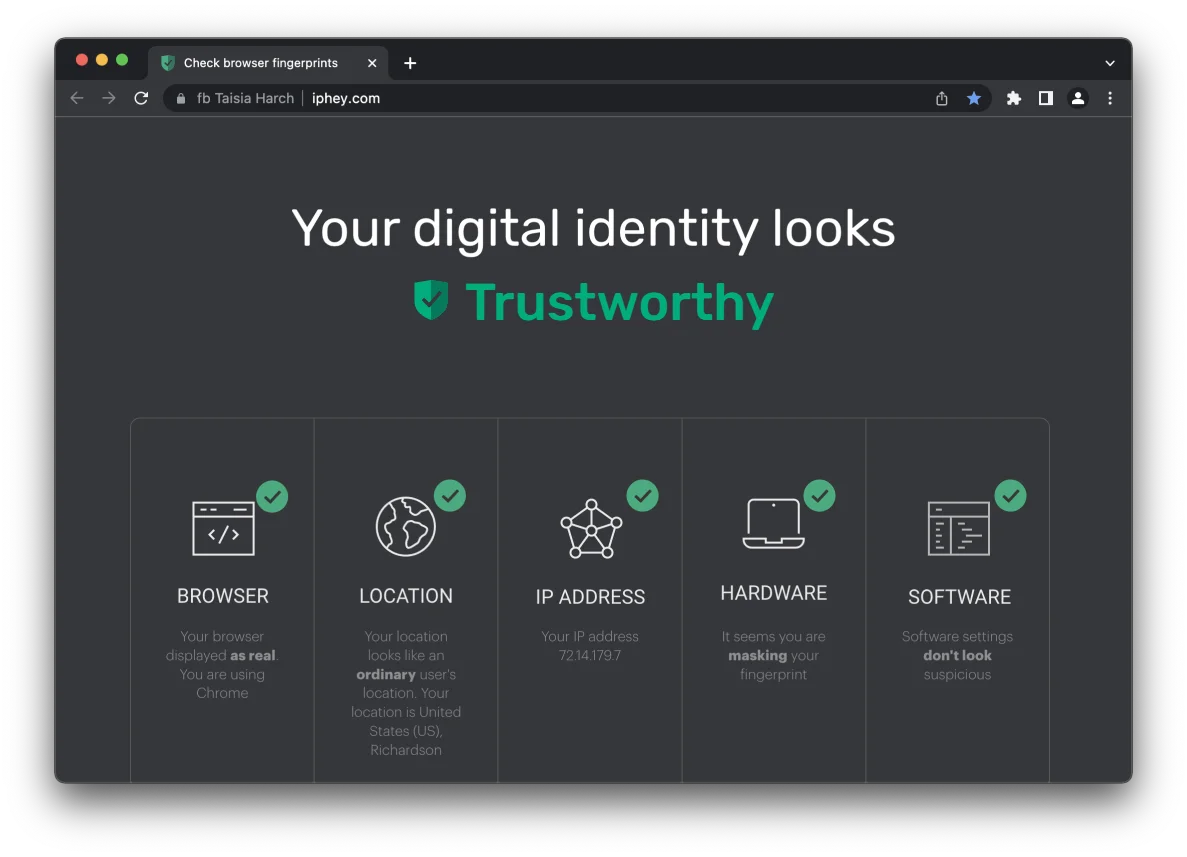Click the iphey.com address field

point(577,98)
